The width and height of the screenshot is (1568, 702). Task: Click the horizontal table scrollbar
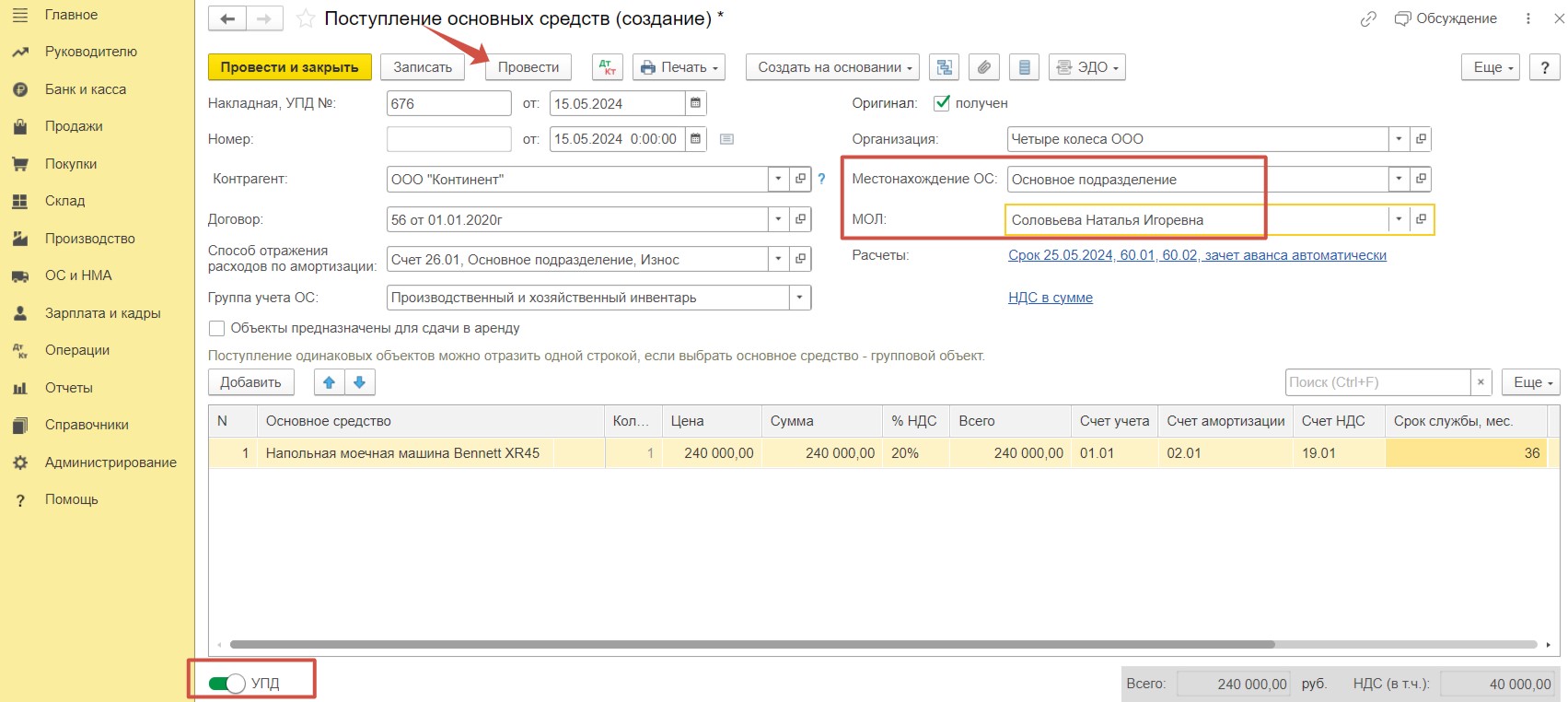tap(752, 645)
